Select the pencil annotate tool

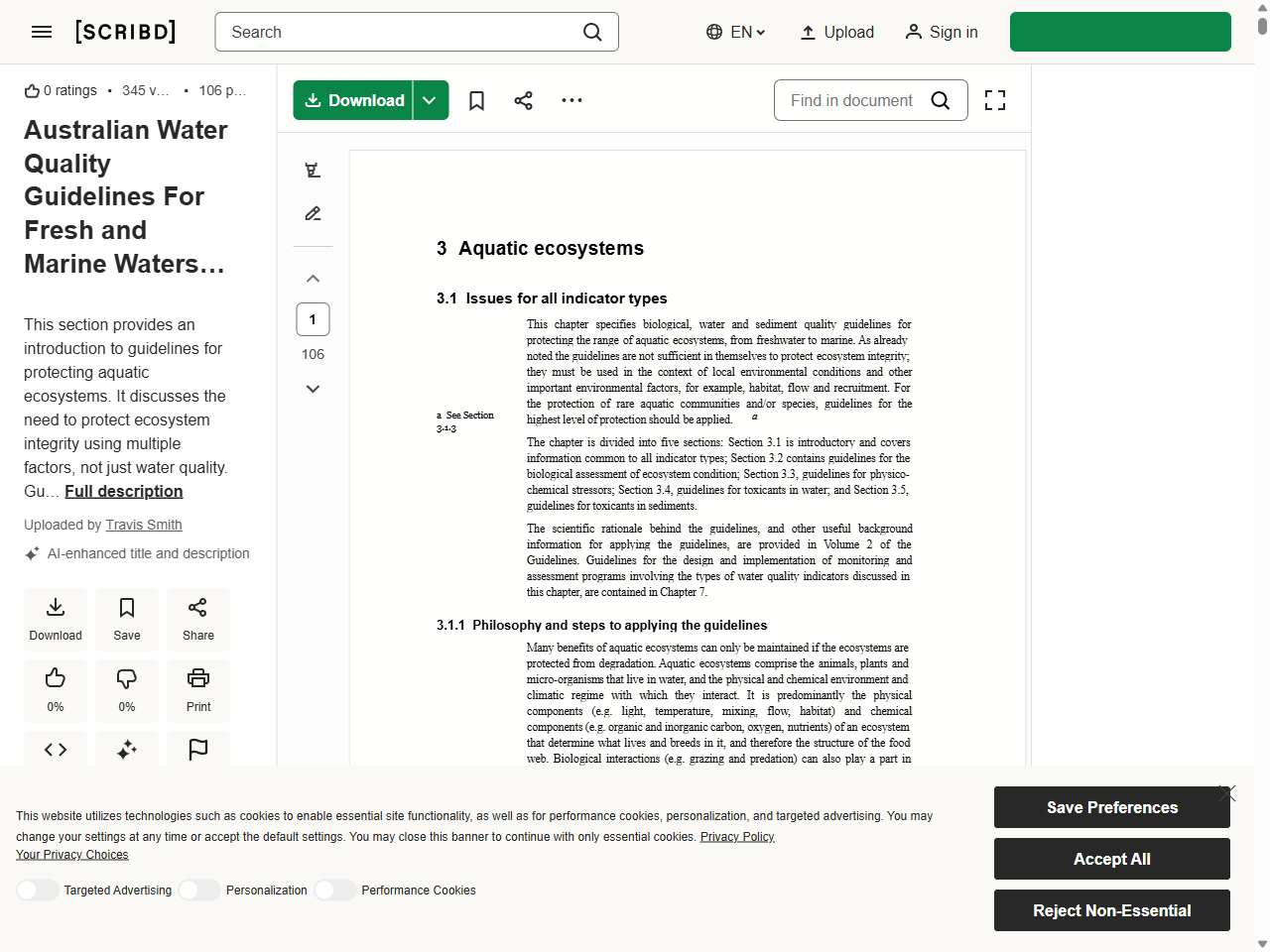pyautogui.click(x=313, y=213)
